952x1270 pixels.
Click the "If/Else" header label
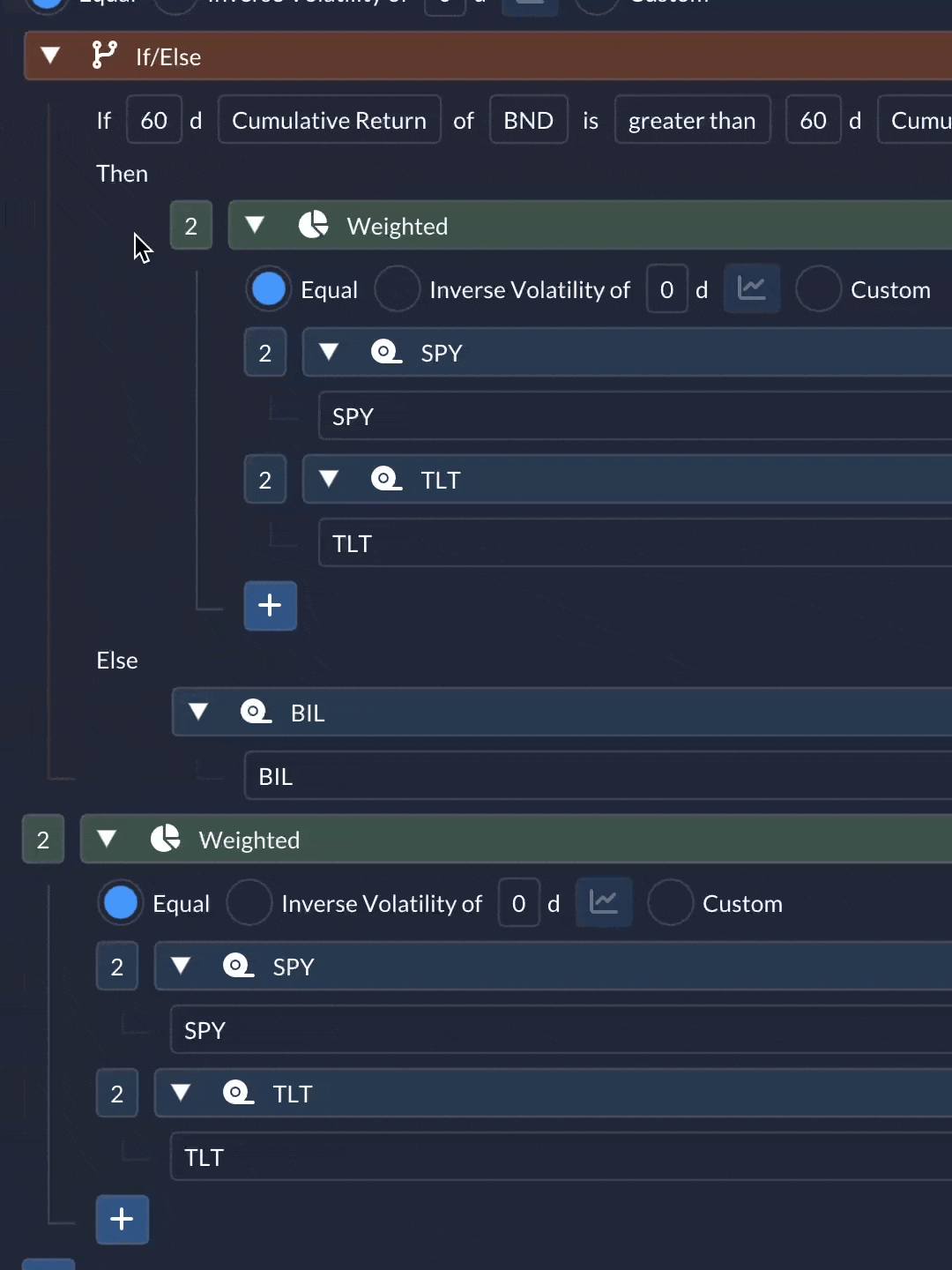[x=168, y=57]
